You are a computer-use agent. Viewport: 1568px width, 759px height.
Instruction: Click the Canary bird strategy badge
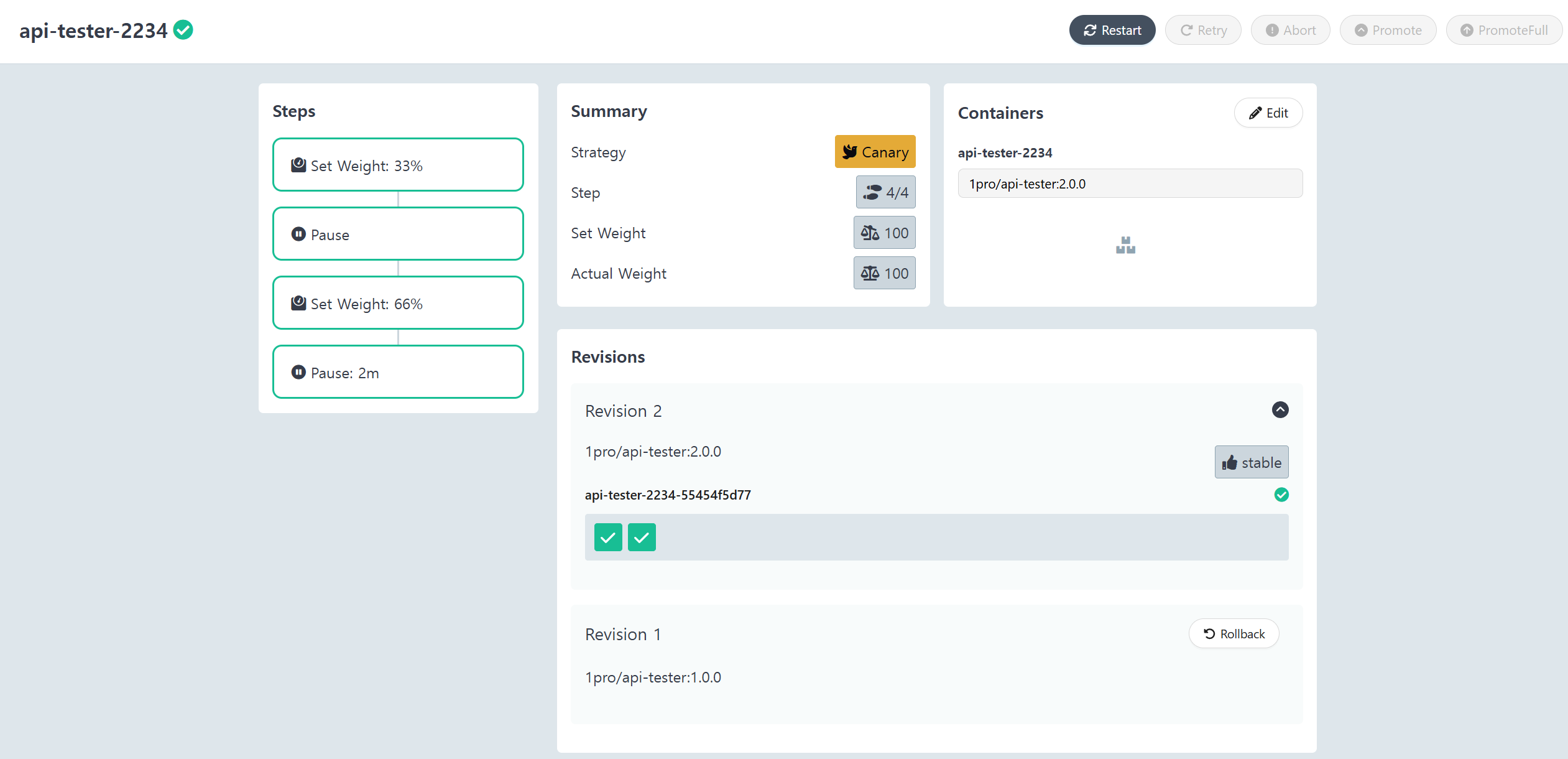point(875,152)
